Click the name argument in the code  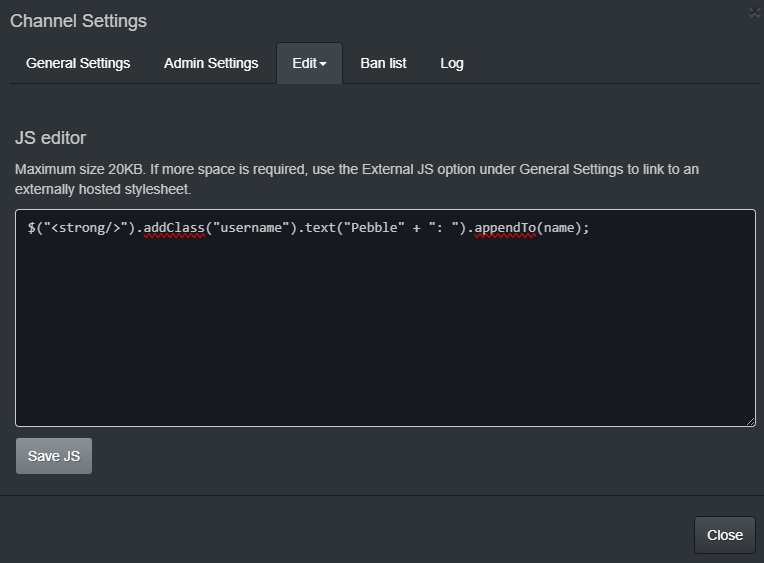[x=561, y=227]
